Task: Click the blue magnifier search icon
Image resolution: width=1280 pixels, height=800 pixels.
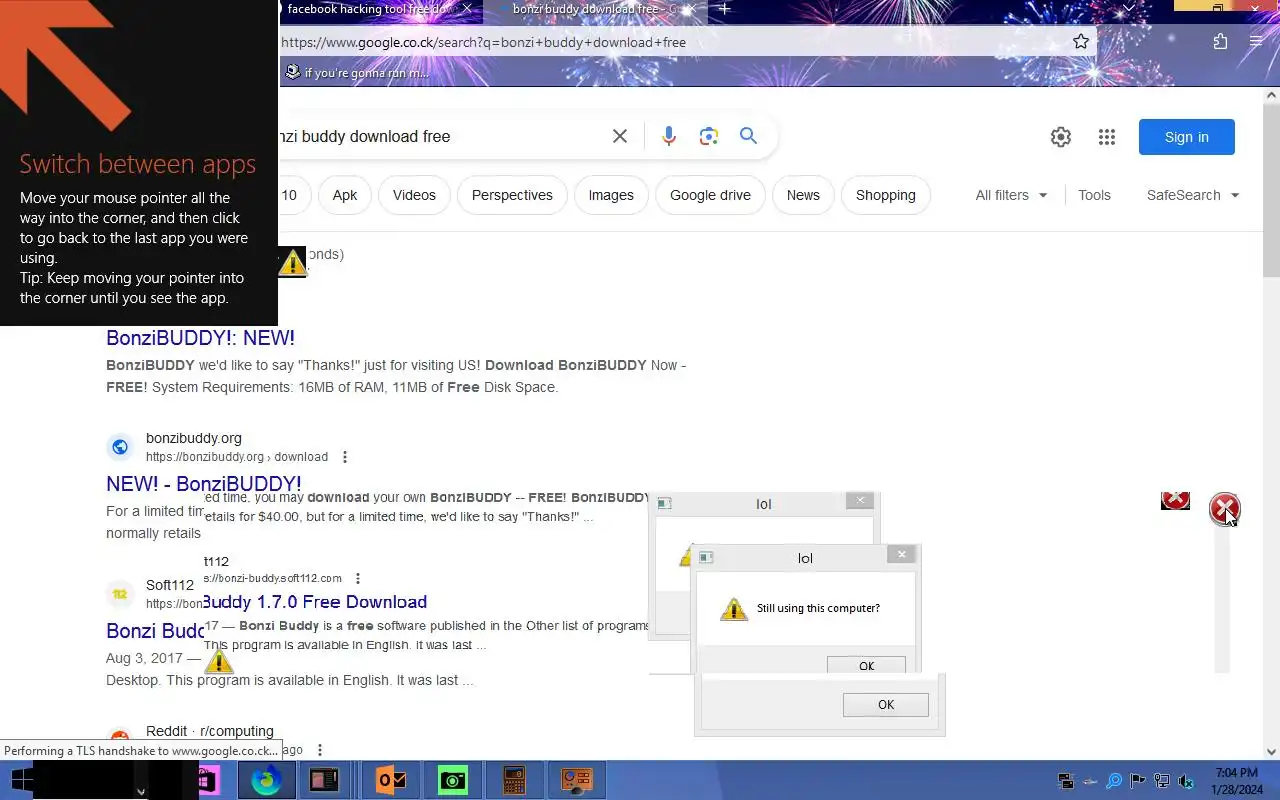Action: point(748,136)
